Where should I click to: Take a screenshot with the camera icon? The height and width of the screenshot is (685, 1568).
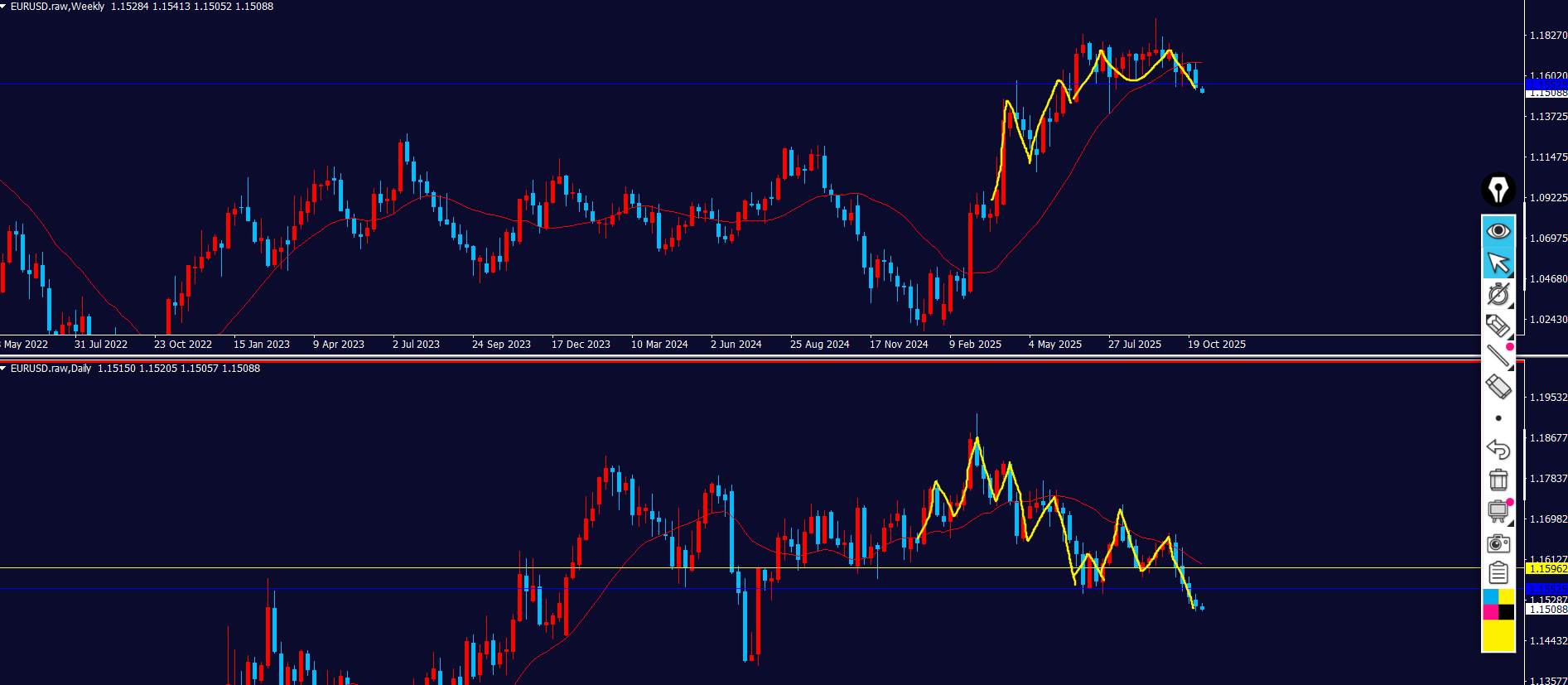point(1498,543)
